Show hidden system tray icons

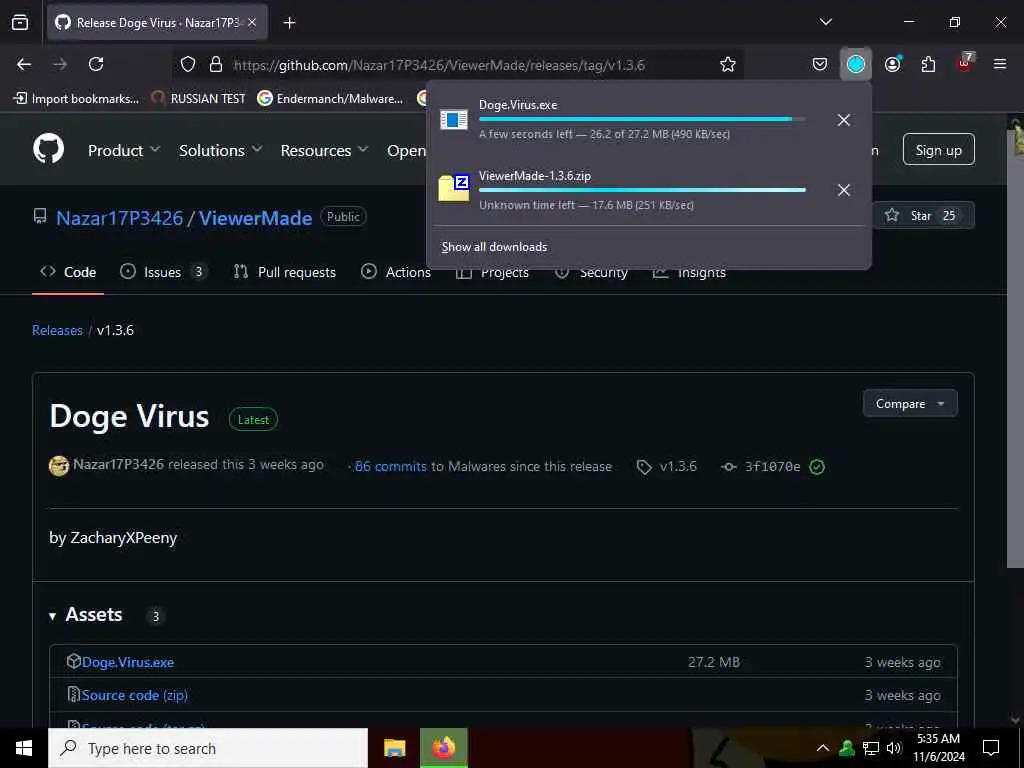click(823, 748)
